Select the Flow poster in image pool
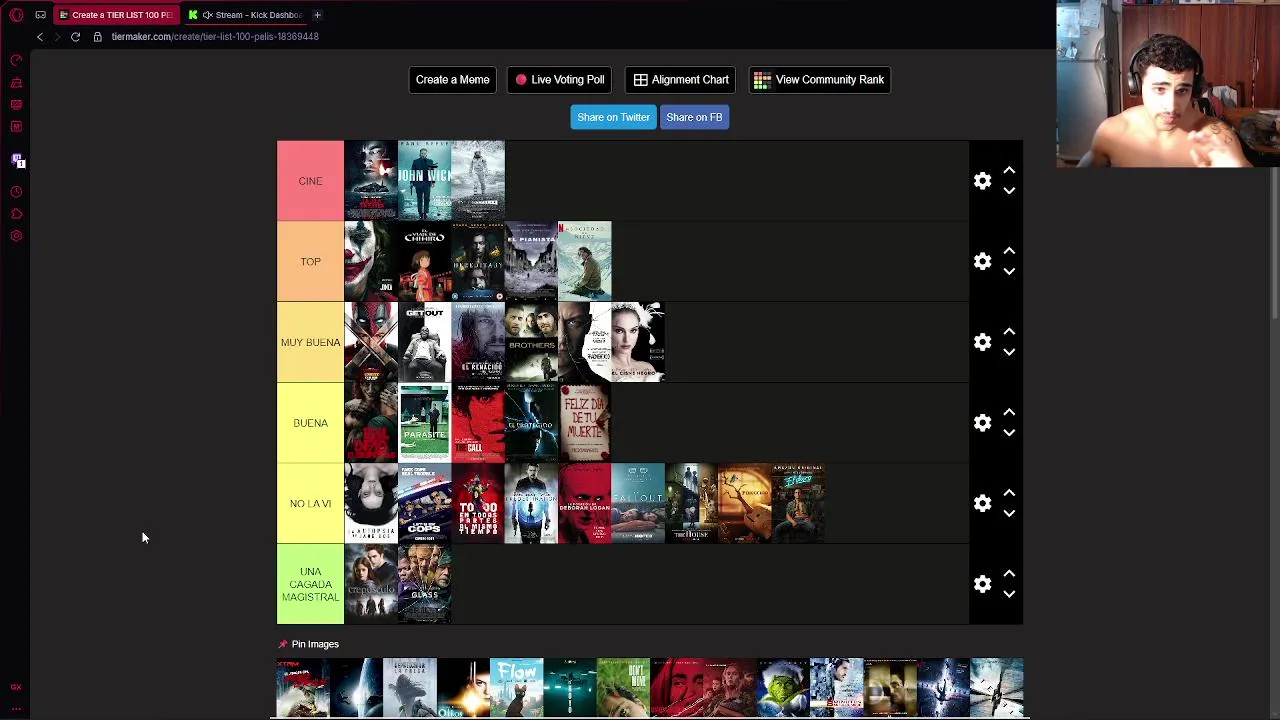The height and width of the screenshot is (720, 1280). [x=516, y=688]
